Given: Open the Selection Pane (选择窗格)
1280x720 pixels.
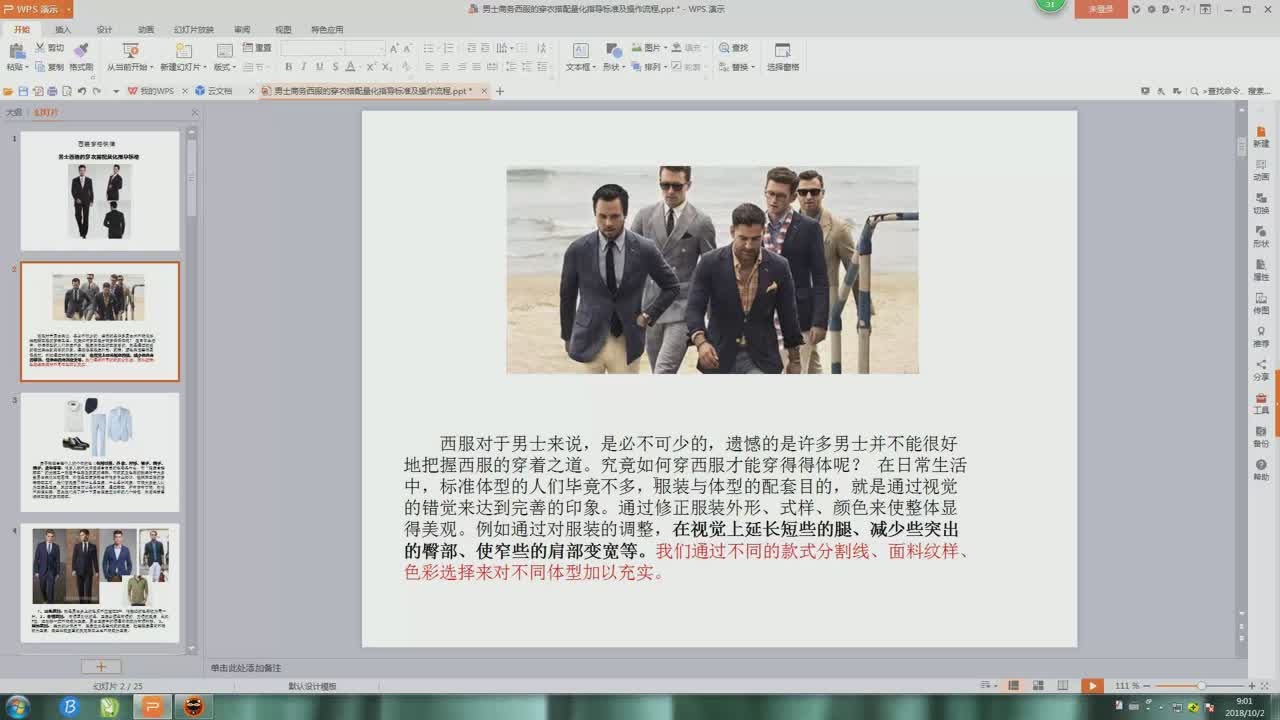Looking at the screenshot, I should (783, 56).
